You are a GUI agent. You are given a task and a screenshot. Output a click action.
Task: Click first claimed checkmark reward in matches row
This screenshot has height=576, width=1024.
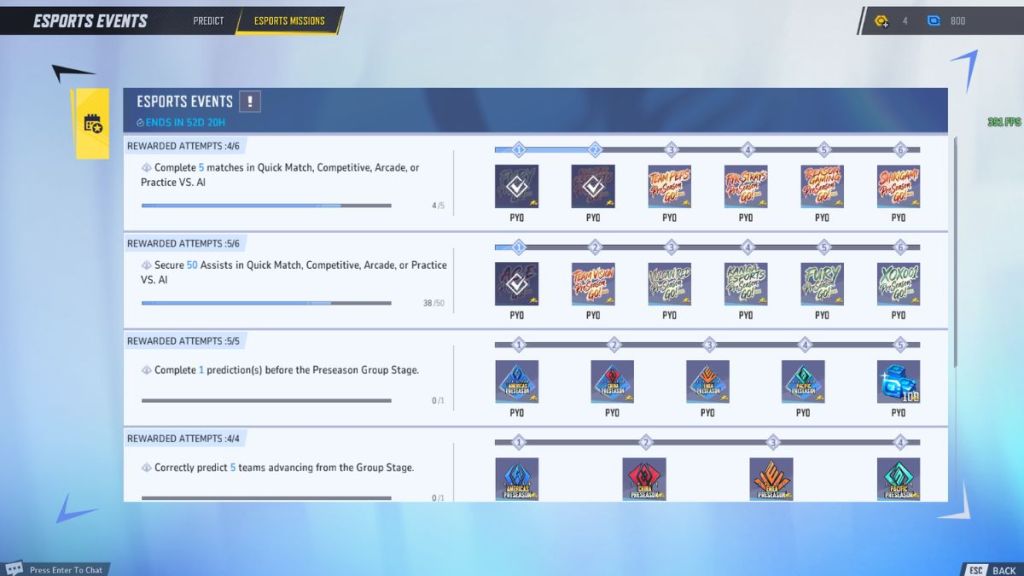tap(517, 187)
